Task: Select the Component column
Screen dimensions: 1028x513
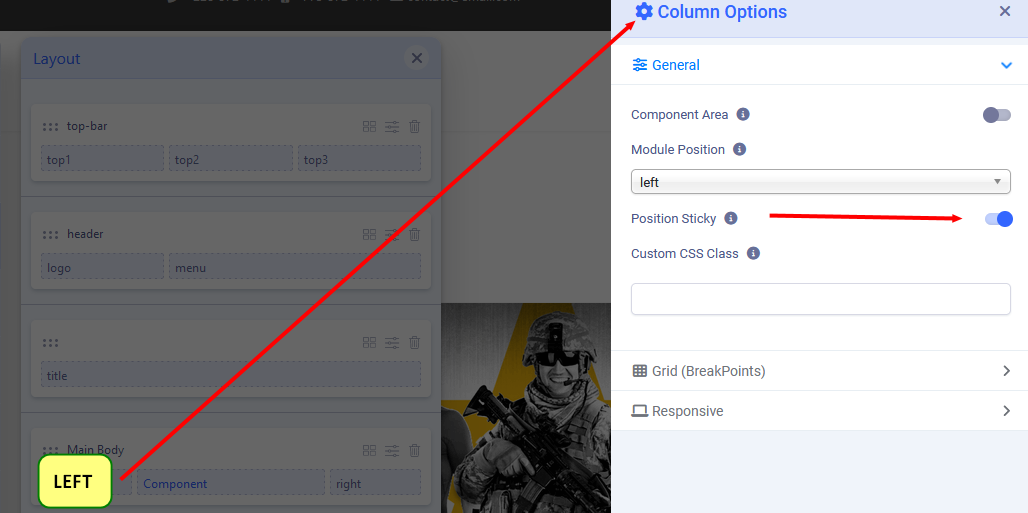Action: tap(231, 483)
